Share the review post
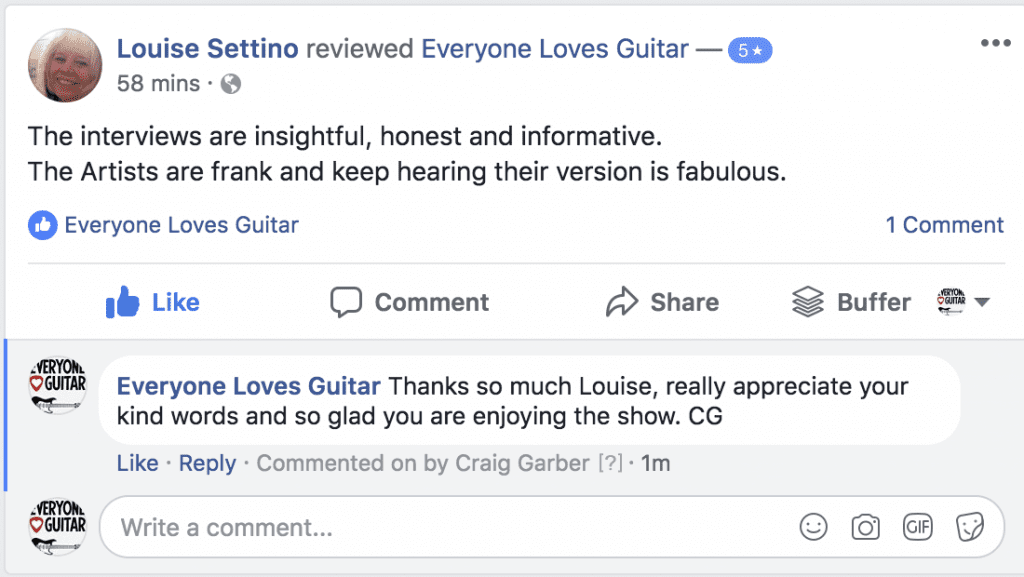This screenshot has height=577, width=1024. click(662, 302)
